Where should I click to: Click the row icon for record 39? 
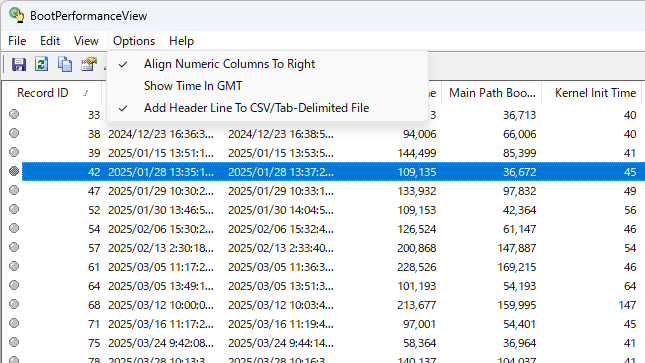click(x=14, y=152)
